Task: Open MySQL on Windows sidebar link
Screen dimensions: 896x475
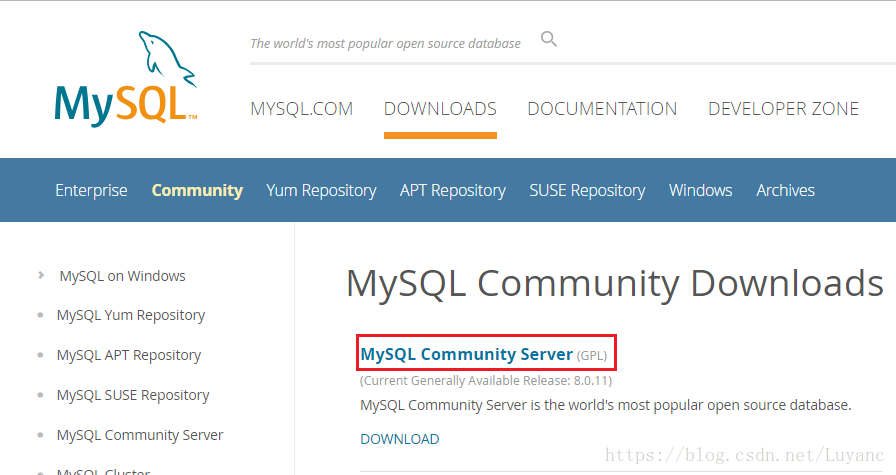Action: 122,276
